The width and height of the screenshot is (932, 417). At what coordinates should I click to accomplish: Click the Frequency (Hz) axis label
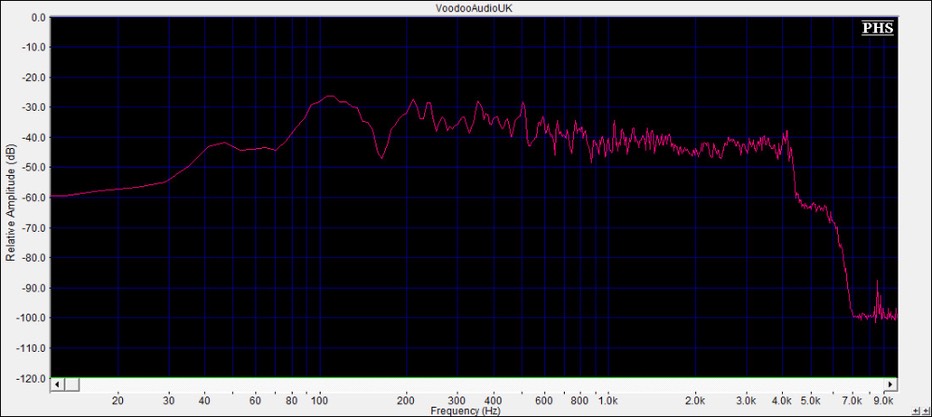pos(465,410)
